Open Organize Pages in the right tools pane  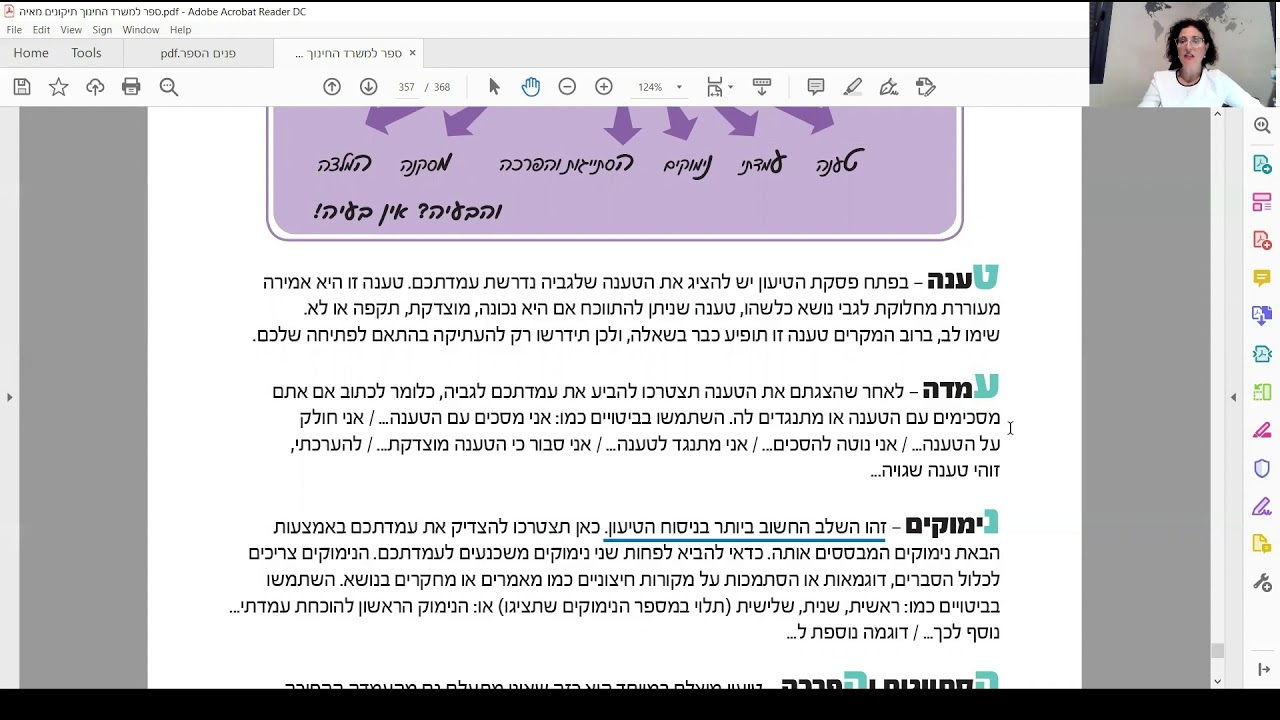[1262, 392]
